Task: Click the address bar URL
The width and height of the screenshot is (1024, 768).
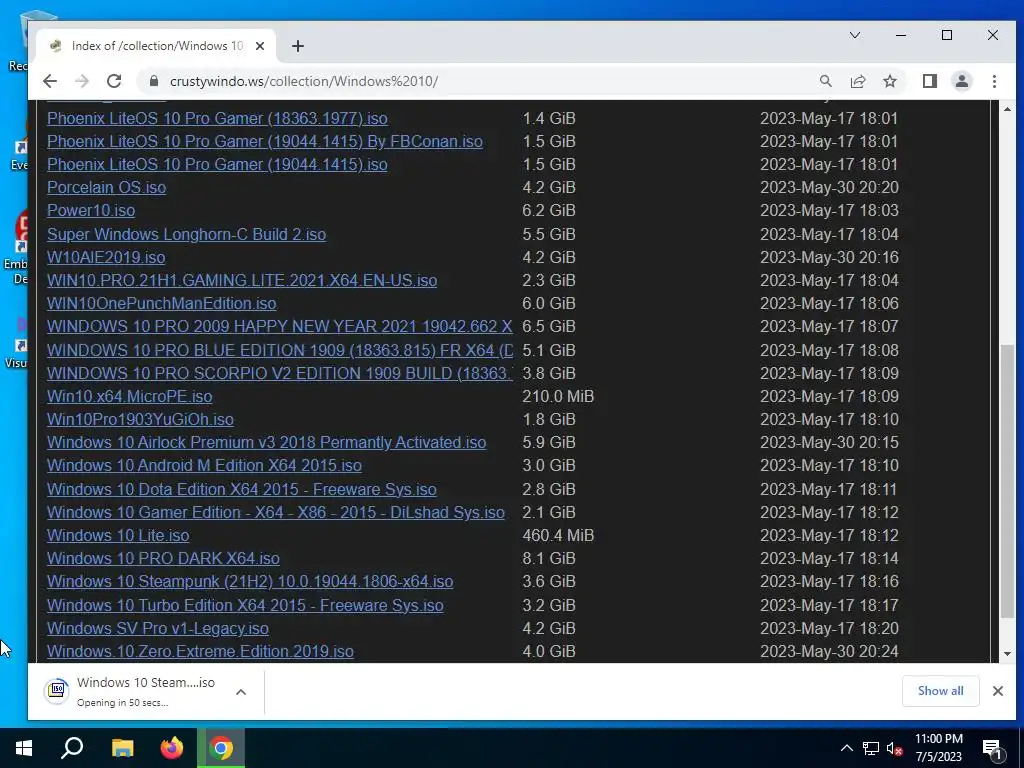Action: pos(304,82)
